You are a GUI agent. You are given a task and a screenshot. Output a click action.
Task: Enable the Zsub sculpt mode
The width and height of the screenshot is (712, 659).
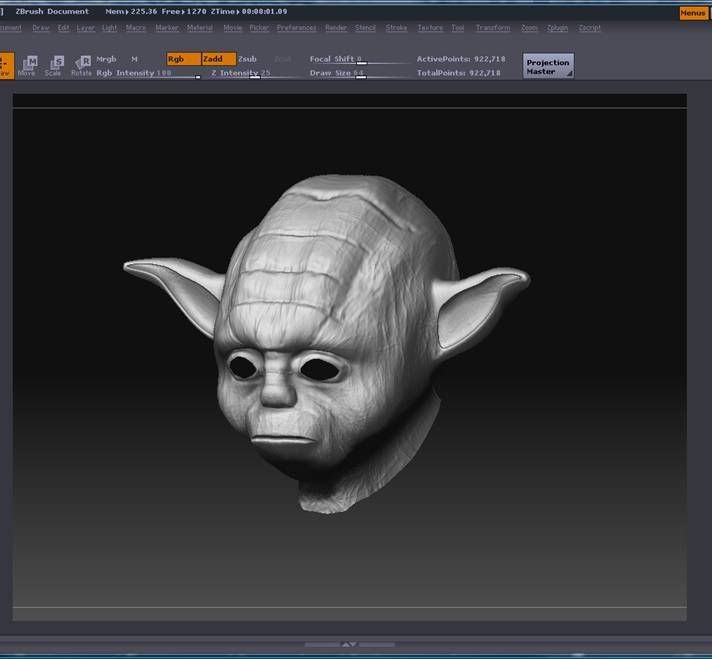click(x=247, y=59)
